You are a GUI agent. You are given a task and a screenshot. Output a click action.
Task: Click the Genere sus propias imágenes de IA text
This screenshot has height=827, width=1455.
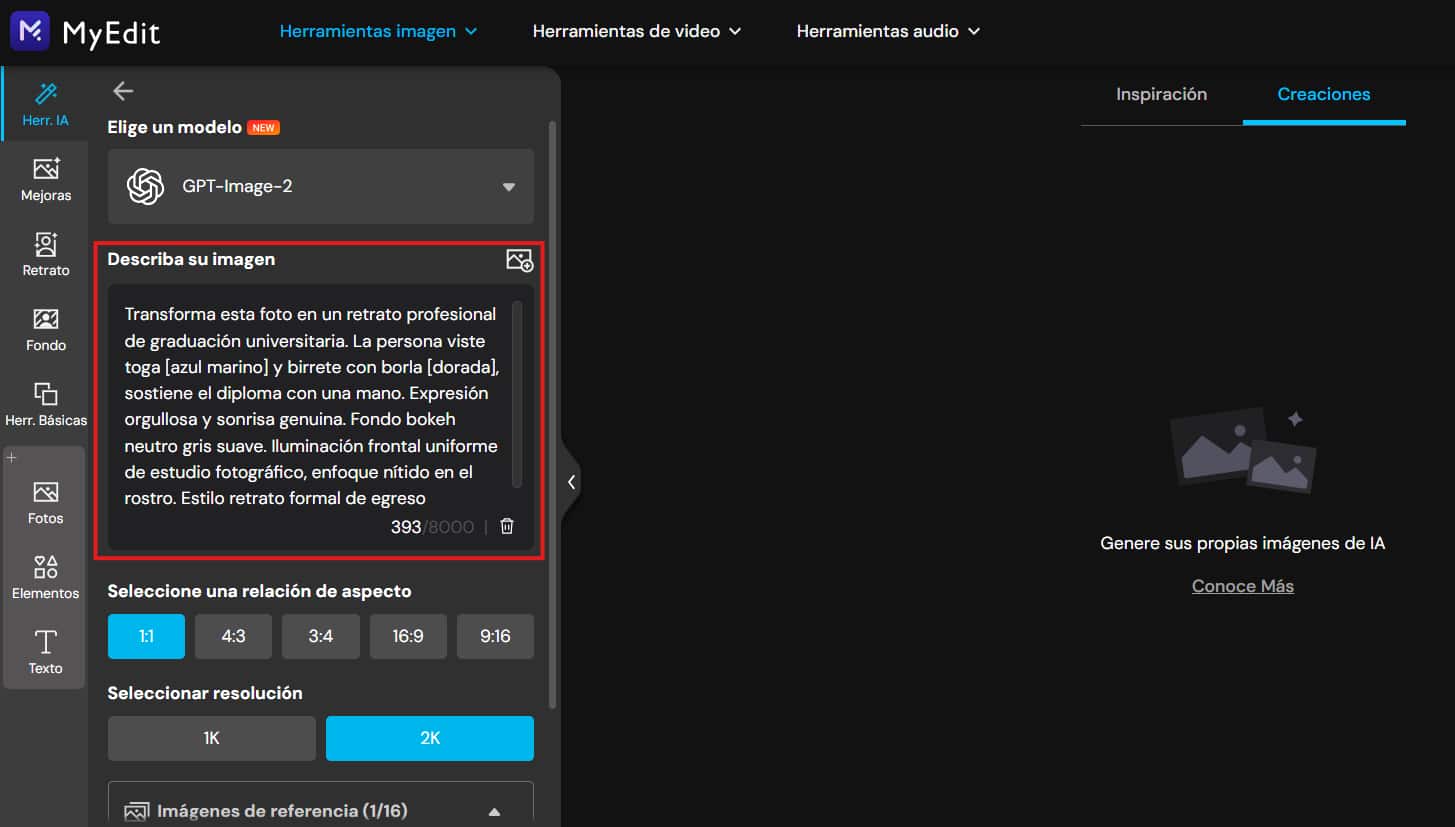[x=1243, y=544]
